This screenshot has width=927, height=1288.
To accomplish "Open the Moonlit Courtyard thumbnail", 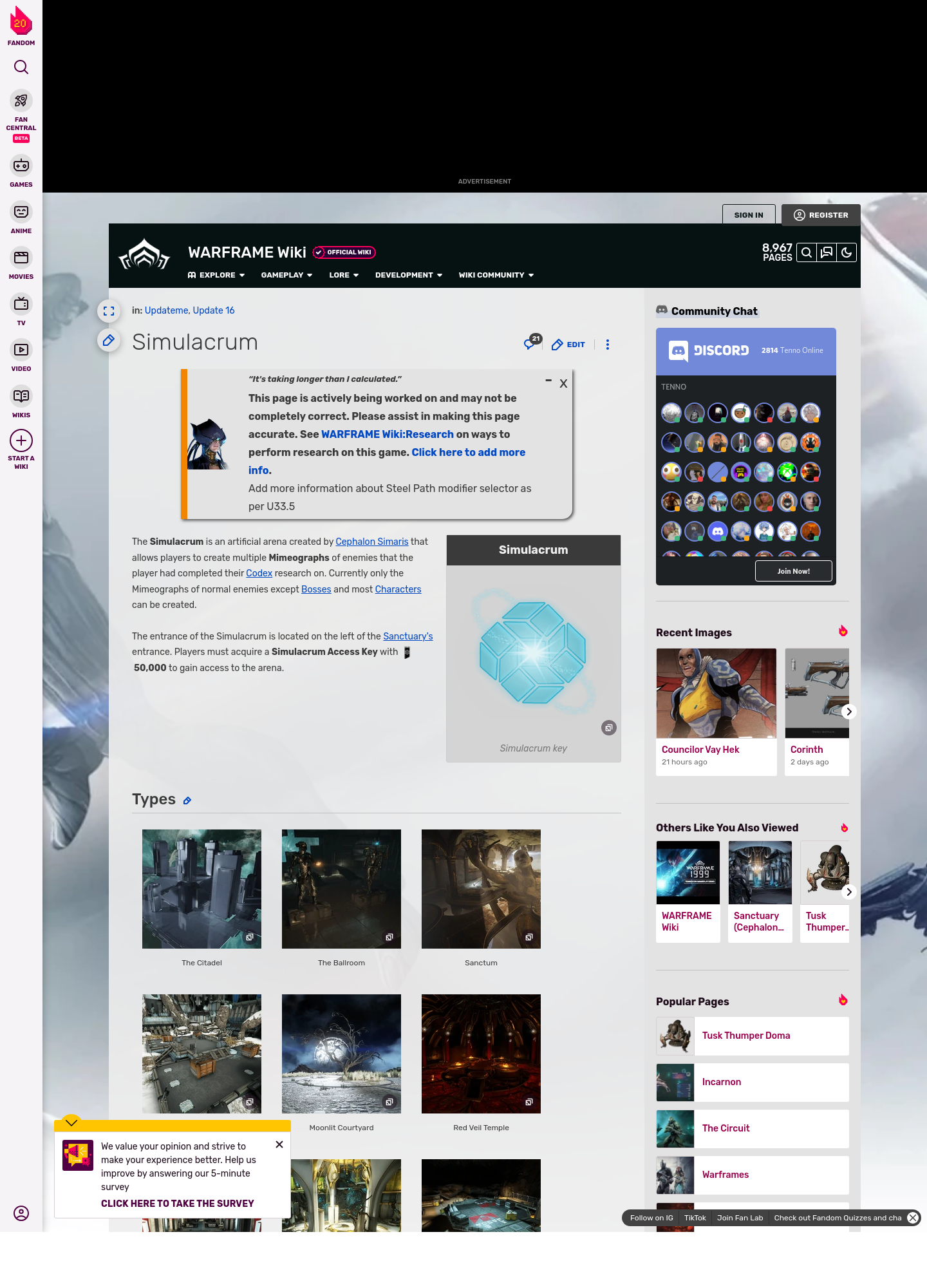I will coord(341,1054).
